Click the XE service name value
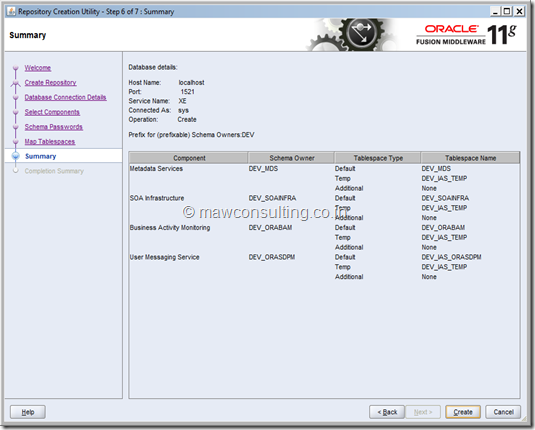 (x=183, y=101)
